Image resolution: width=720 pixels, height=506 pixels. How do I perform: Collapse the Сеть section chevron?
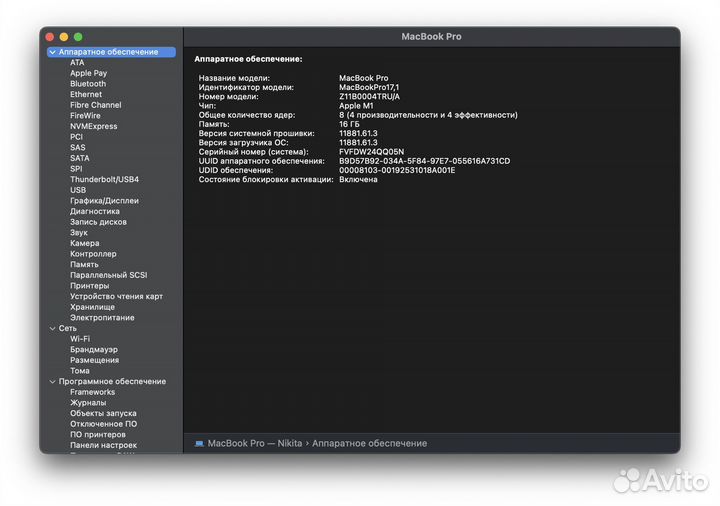tap(52, 329)
